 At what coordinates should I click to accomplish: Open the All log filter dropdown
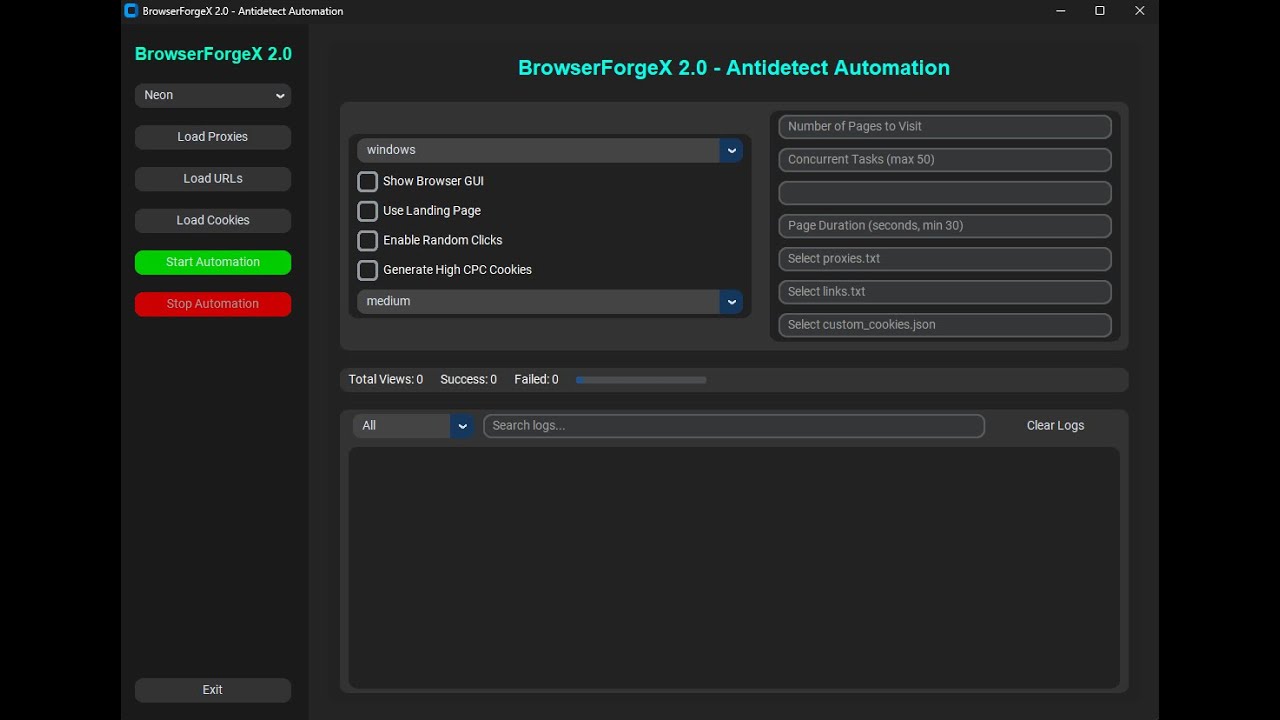click(x=413, y=426)
